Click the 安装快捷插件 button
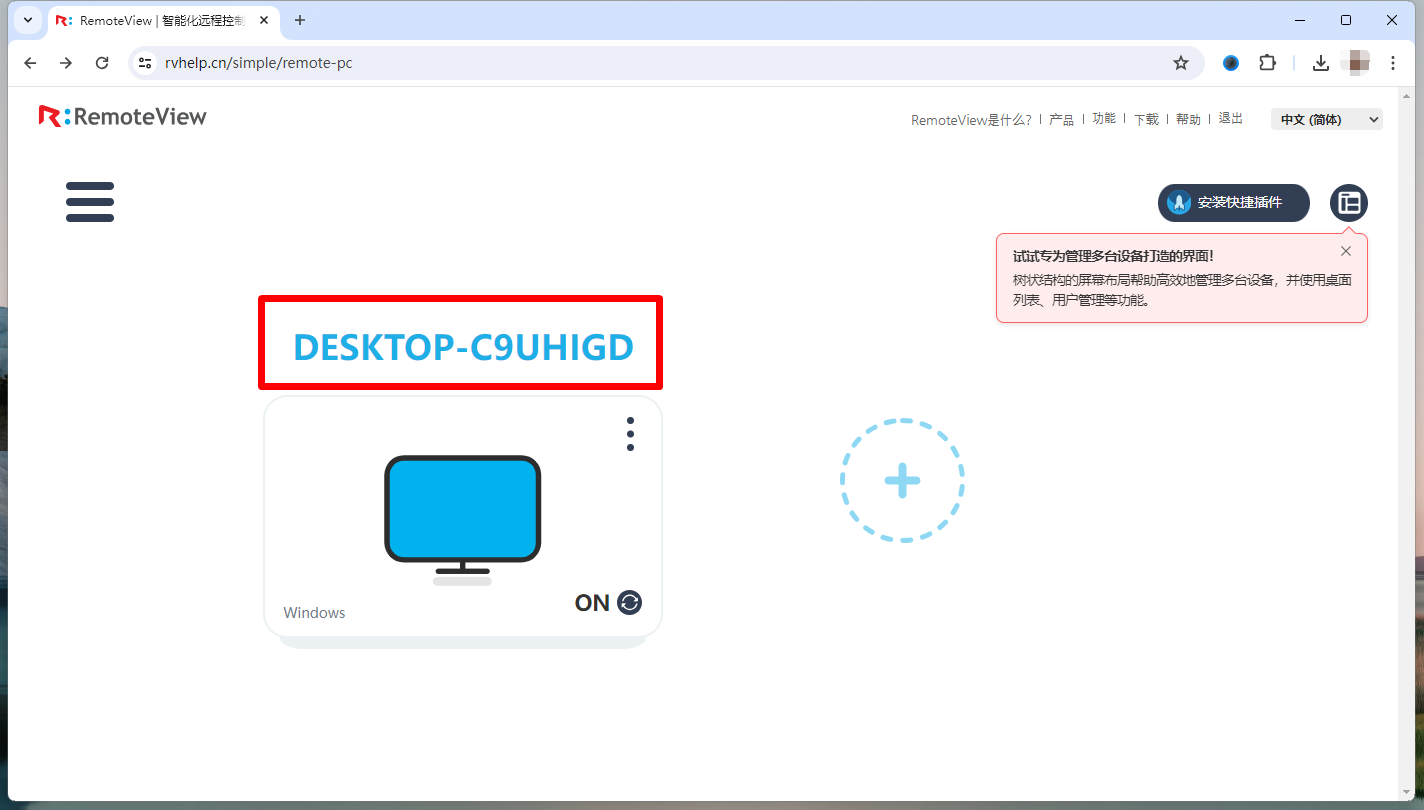The height and width of the screenshot is (810, 1424). click(1233, 203)
